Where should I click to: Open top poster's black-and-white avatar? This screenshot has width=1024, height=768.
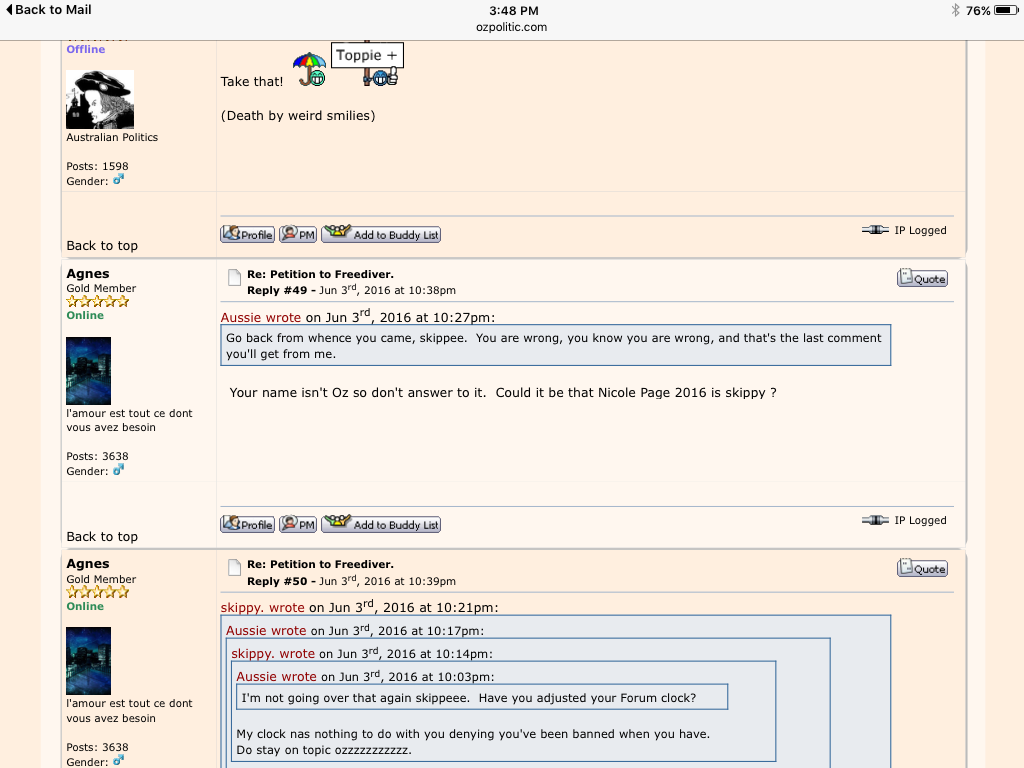pos(100,99)
